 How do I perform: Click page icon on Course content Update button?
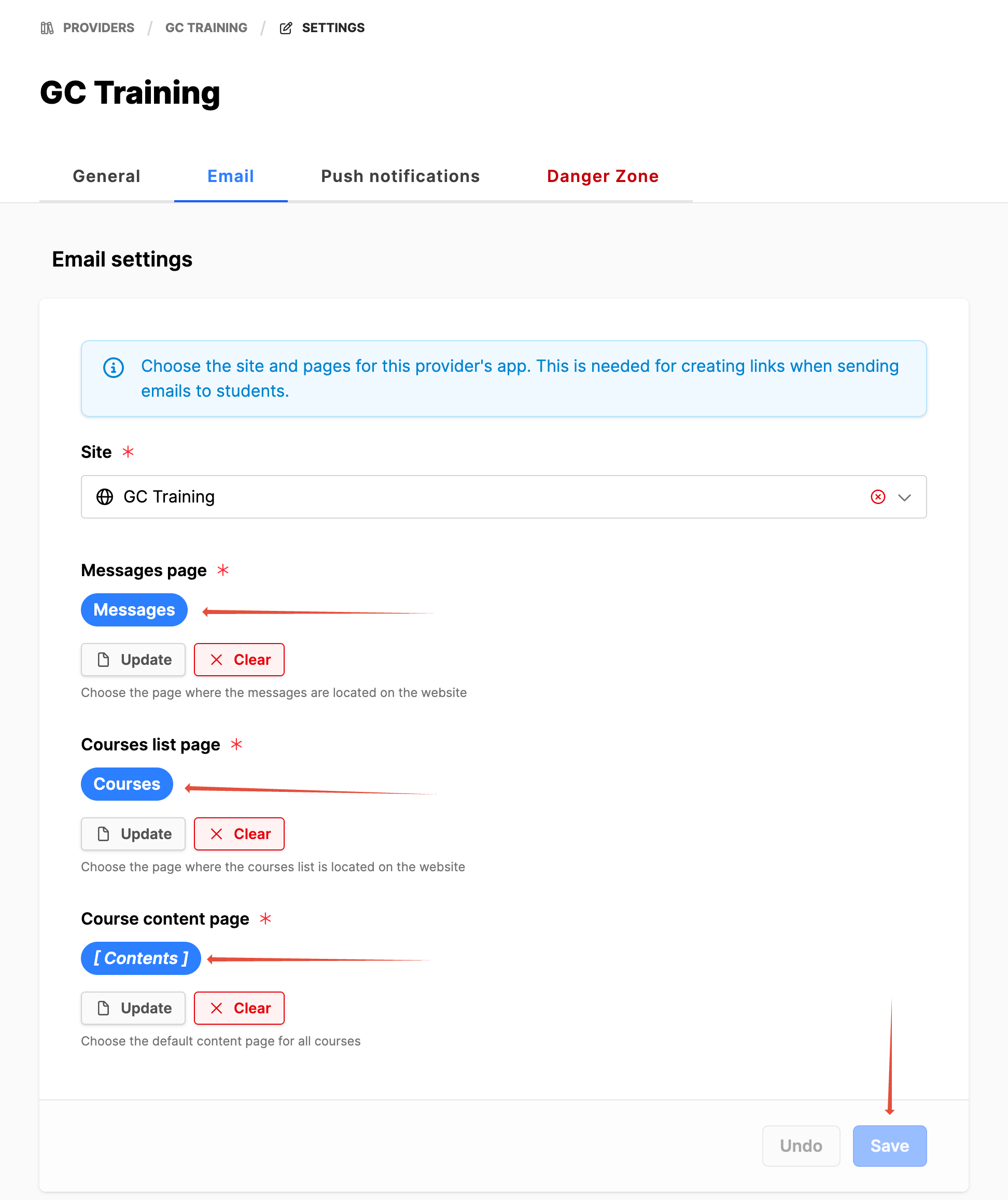click(x=103, y=1008)
